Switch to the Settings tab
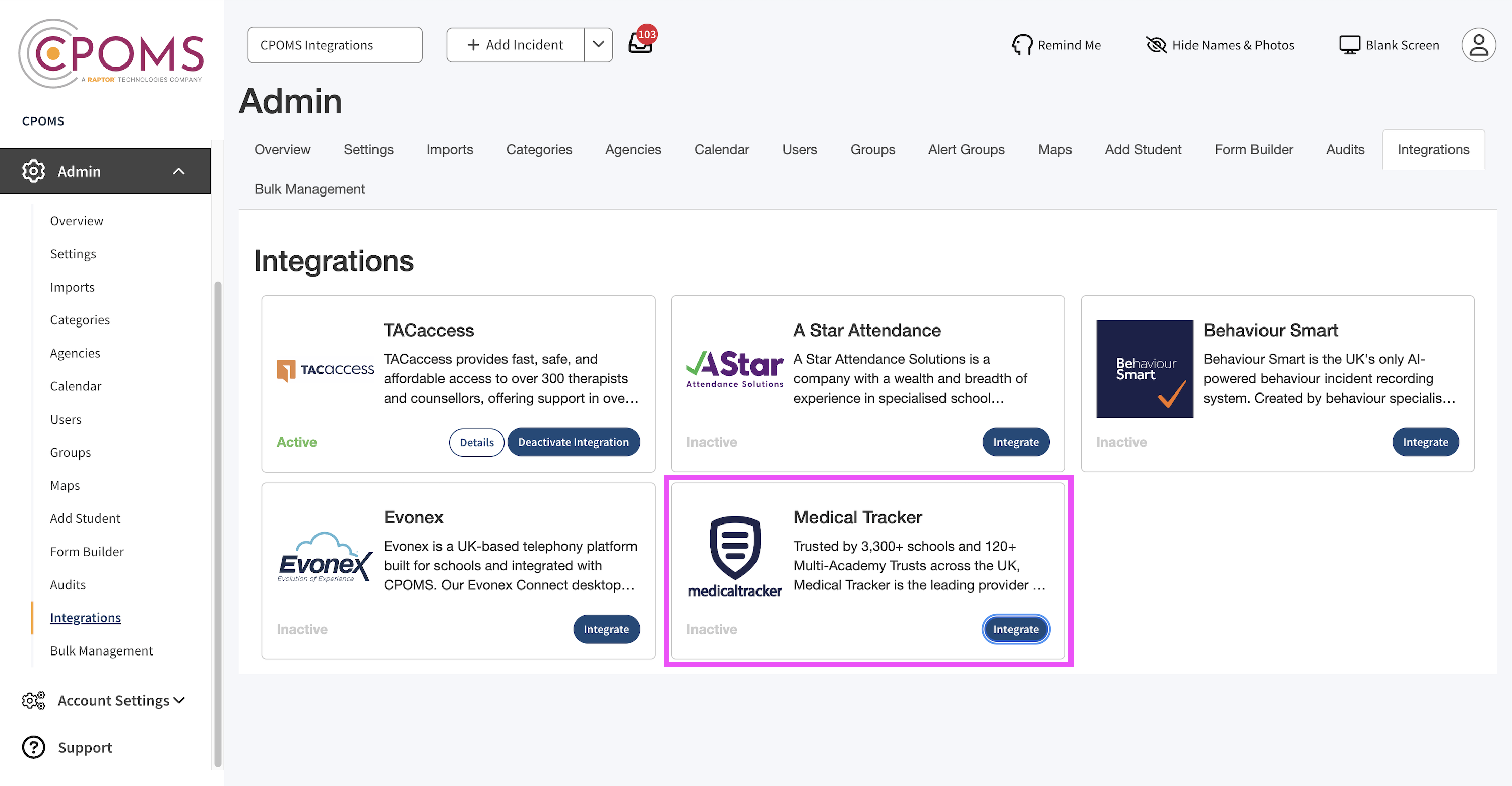Viewport: 1512px width, 786px height. [x=368, y=150]
